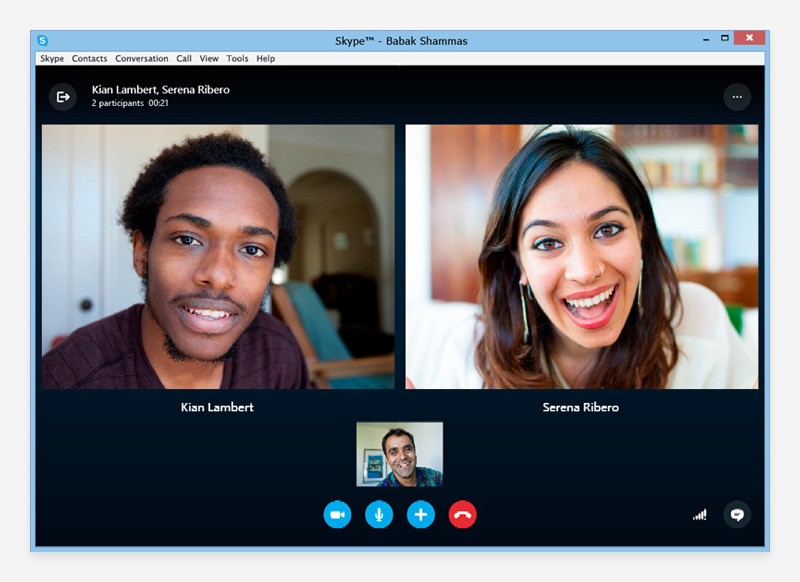
Task: Click the Kian Lambert name label
Action: point(217,407)
